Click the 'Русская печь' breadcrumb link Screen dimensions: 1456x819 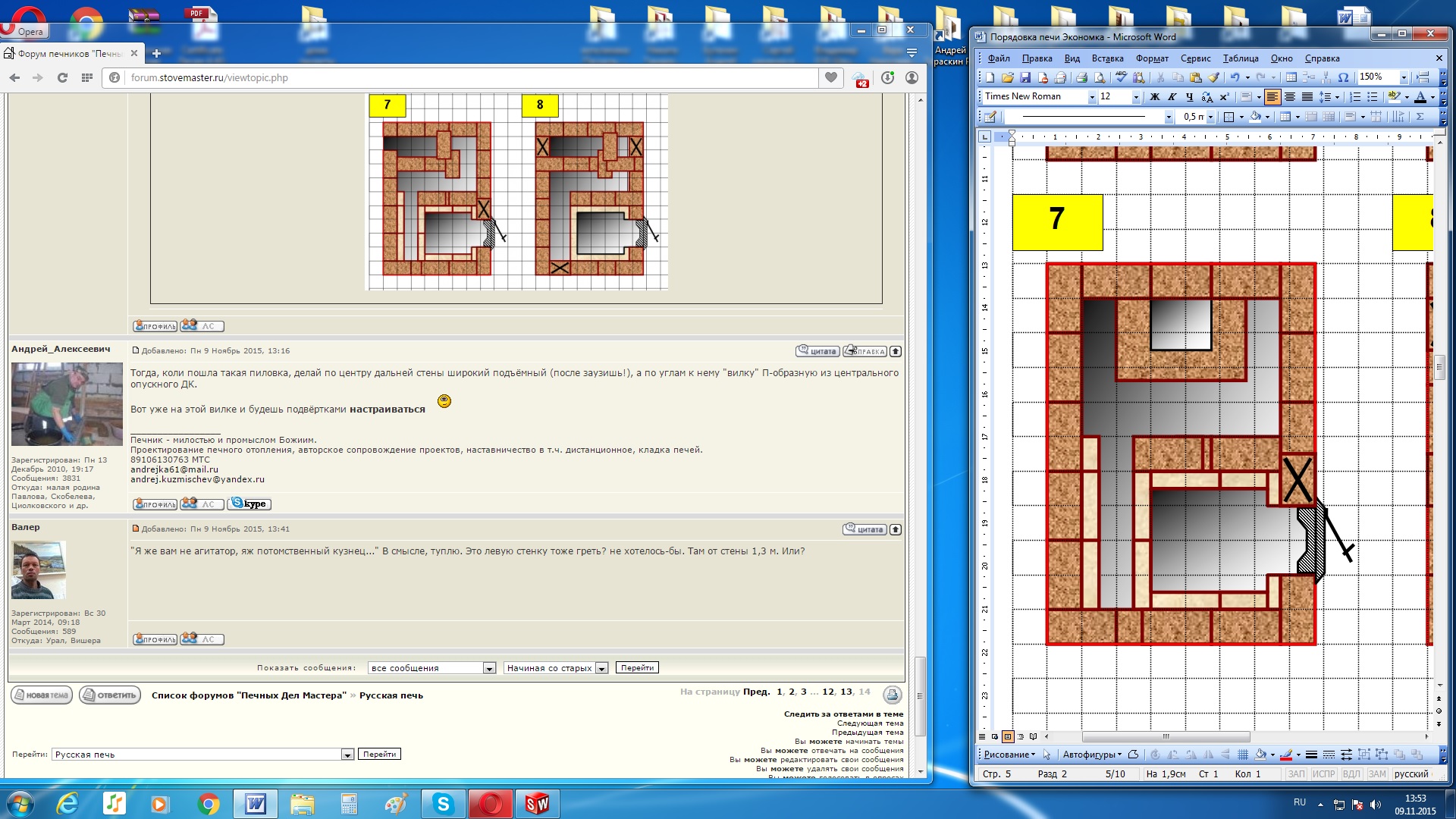click(x=391, y=695)
